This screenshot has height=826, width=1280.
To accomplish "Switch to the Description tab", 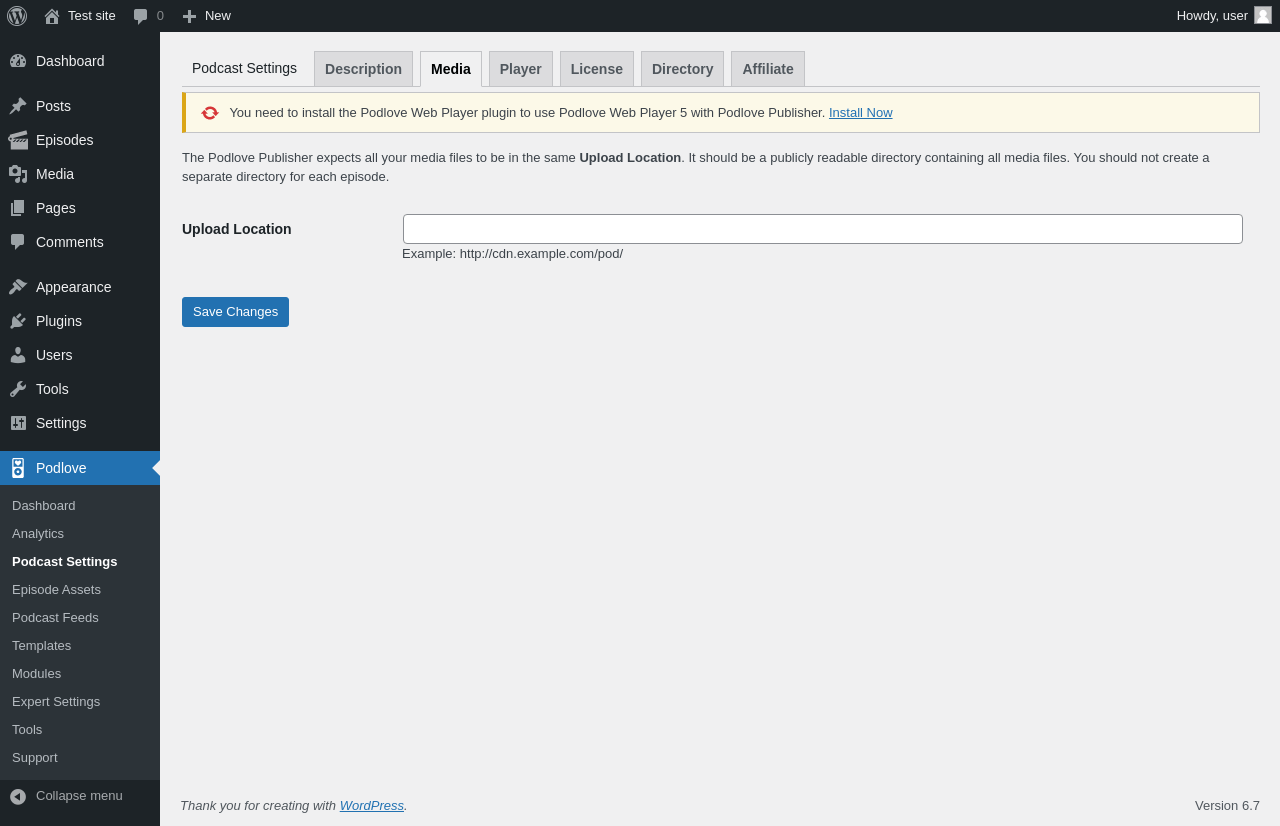I will tap(363, 69).
